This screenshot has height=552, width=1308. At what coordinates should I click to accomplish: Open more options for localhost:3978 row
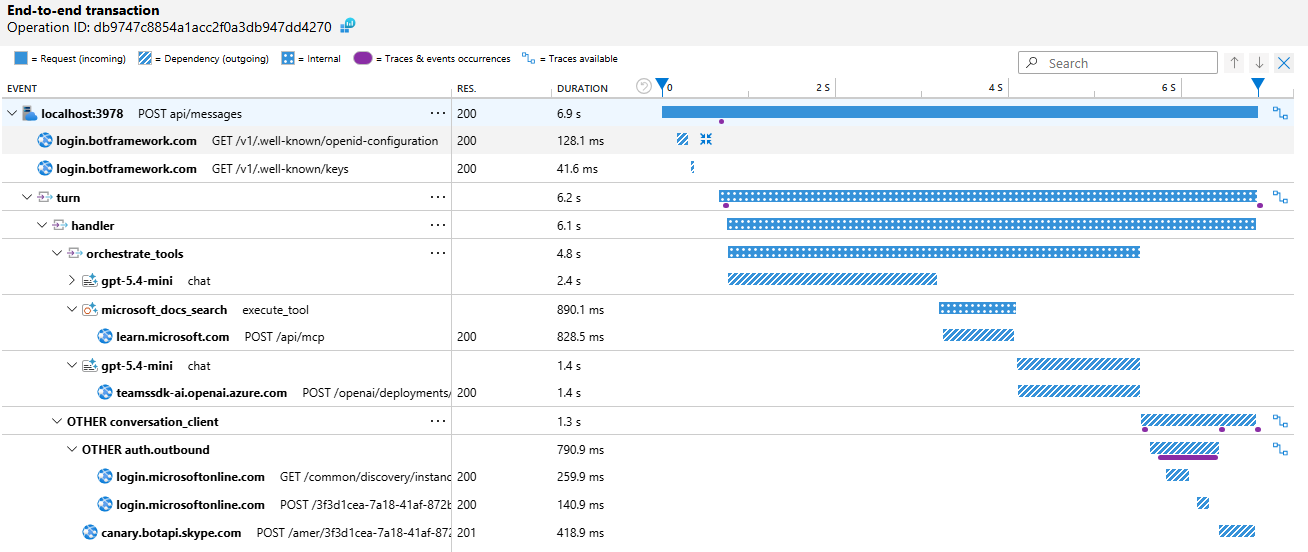point(437,113)
